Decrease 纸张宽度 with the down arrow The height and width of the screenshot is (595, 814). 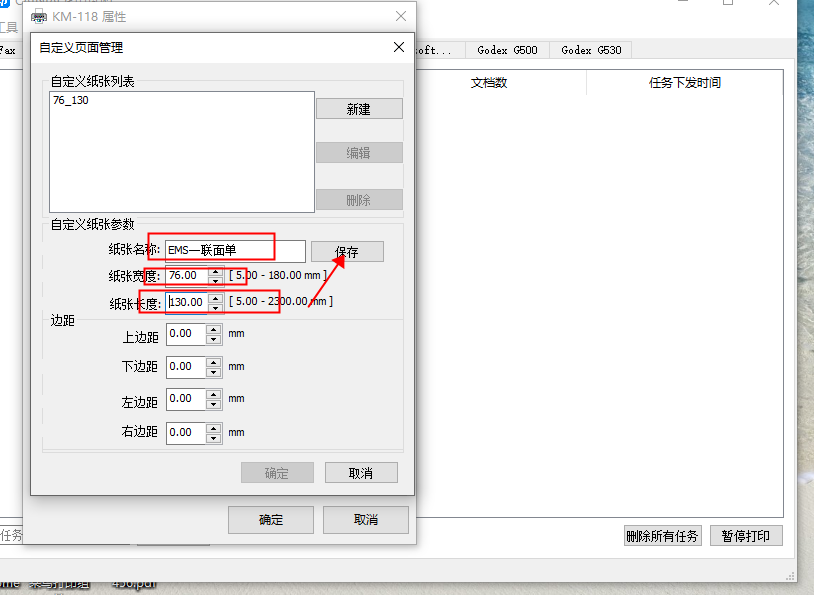pos(214,280)
